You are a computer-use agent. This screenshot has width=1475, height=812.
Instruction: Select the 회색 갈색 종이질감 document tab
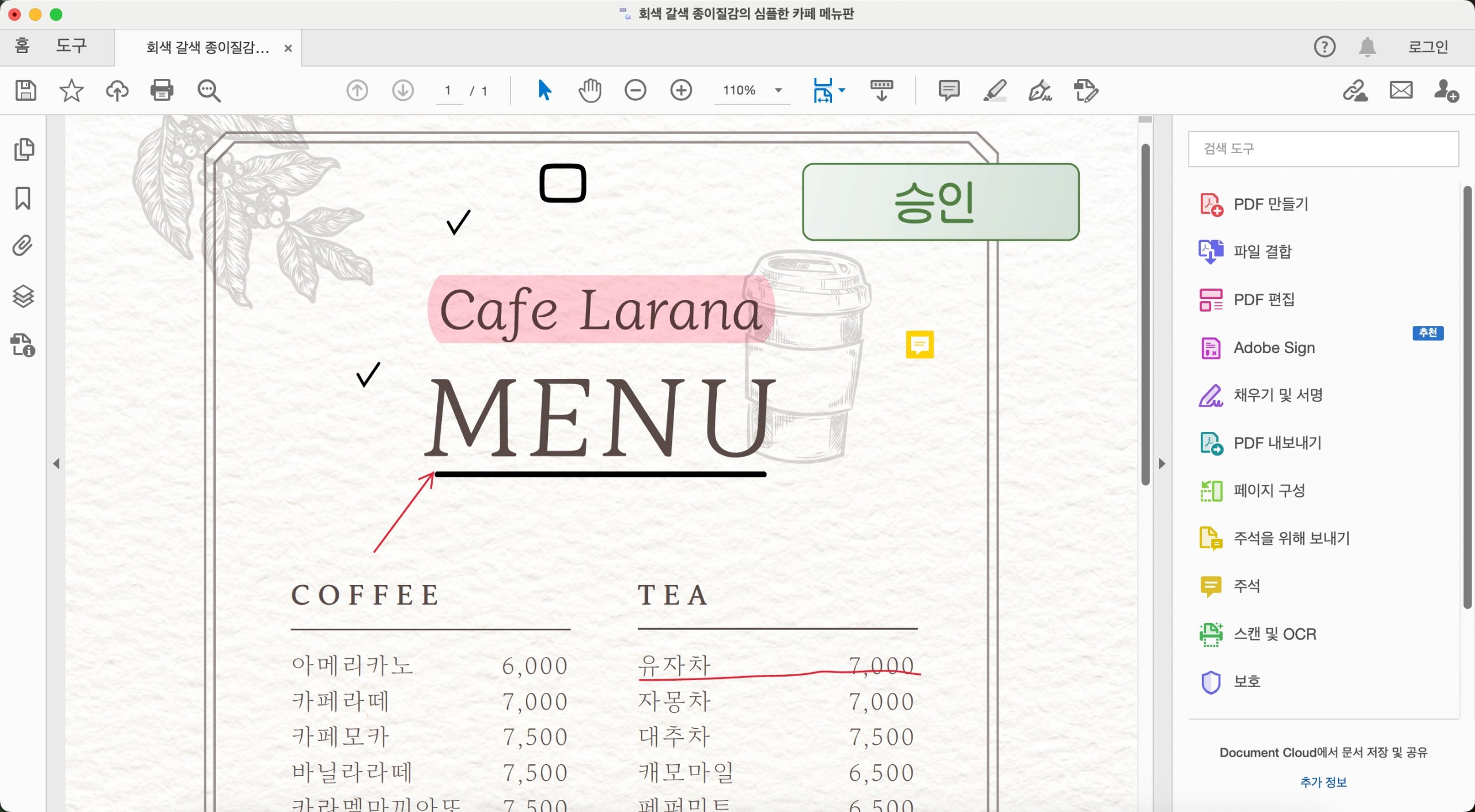click(x=208, y=47)
